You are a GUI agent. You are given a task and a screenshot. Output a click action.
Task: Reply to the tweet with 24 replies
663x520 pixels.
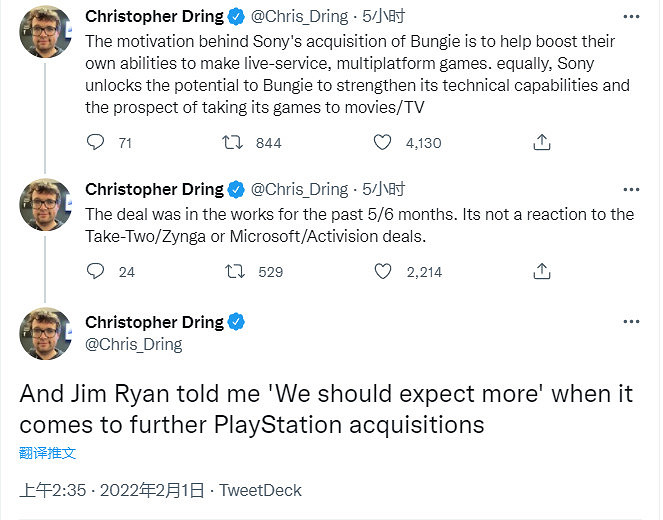[x=96, y=271]
